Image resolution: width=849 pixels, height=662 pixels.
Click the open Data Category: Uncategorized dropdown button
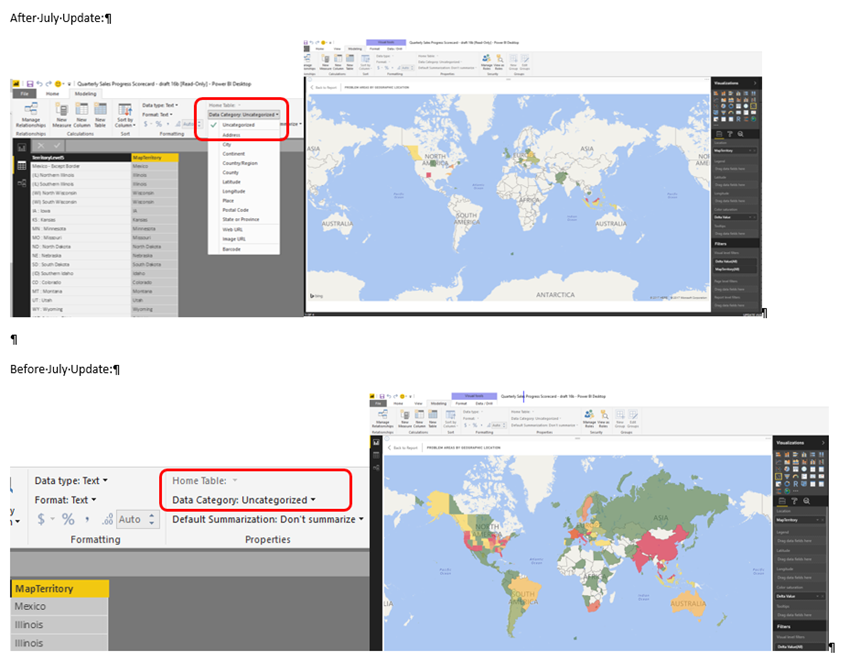(x=244, y=115)
